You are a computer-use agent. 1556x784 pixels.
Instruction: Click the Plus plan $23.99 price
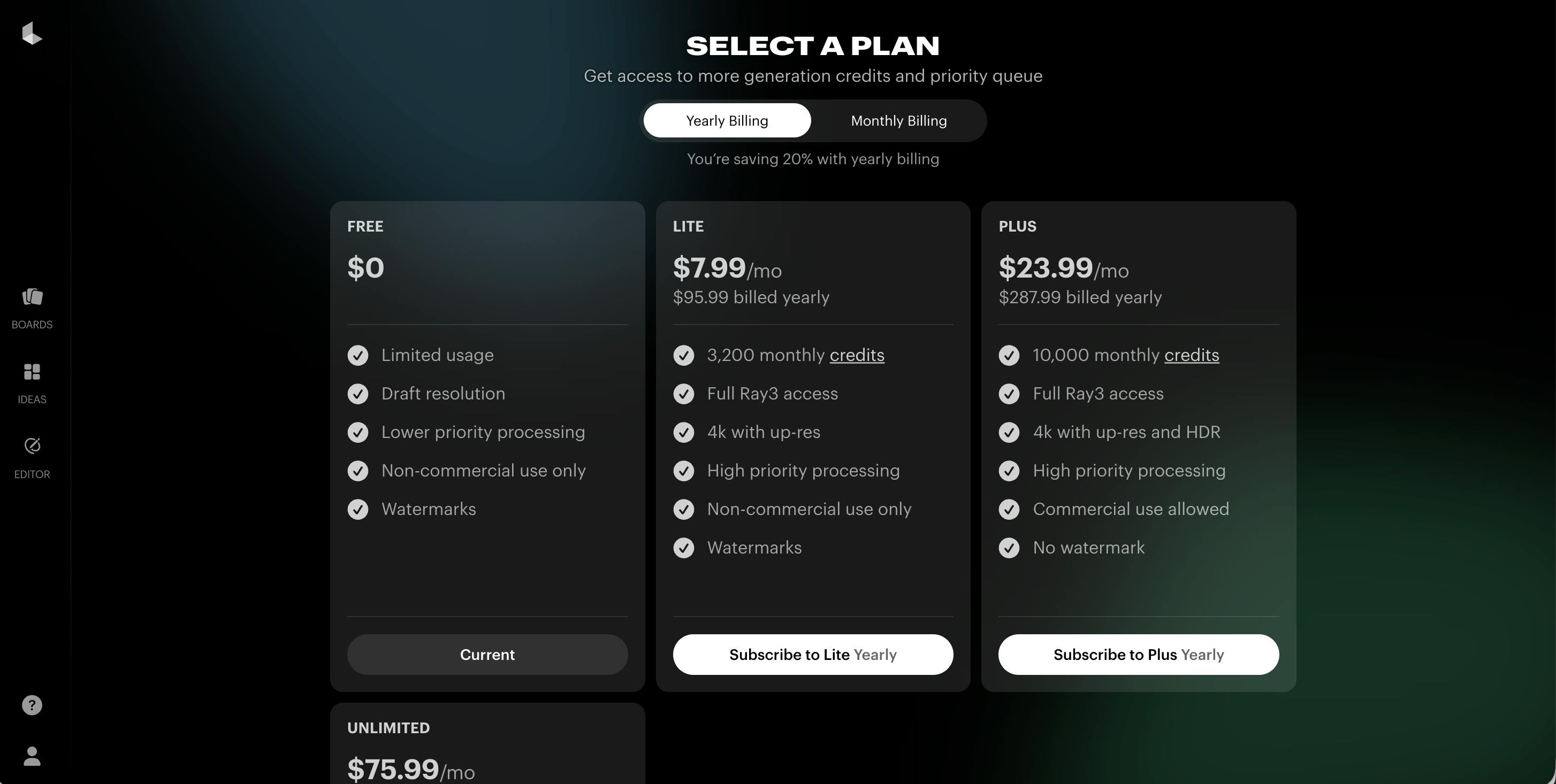tap(1046, 268)
